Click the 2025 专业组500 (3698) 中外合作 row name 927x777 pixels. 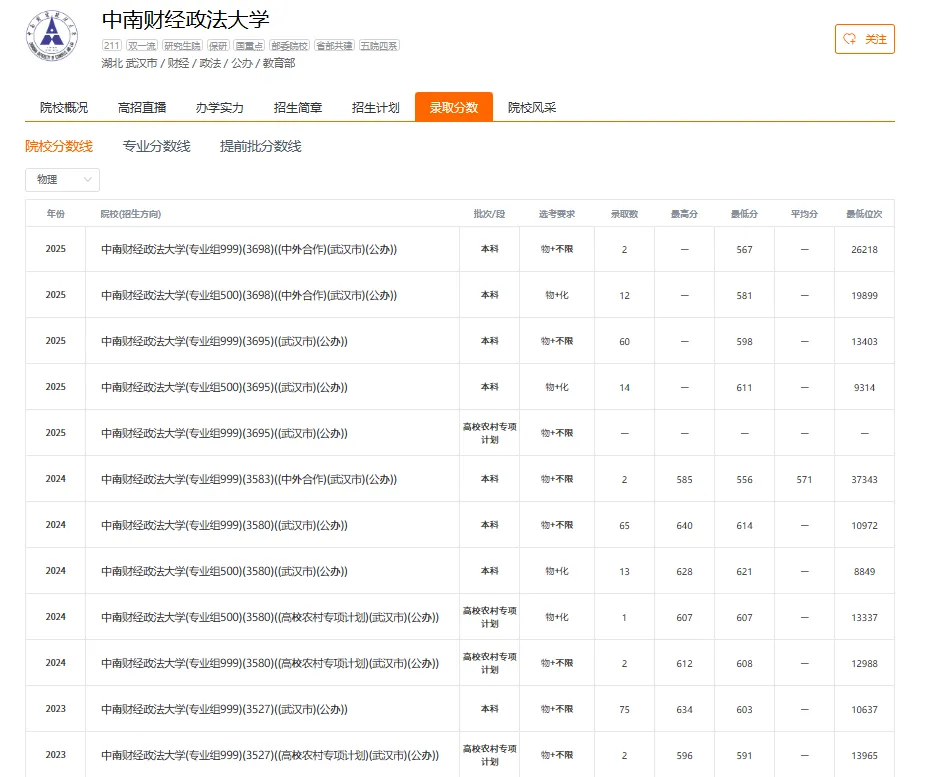pyautogui.click(x=249, y=296)
